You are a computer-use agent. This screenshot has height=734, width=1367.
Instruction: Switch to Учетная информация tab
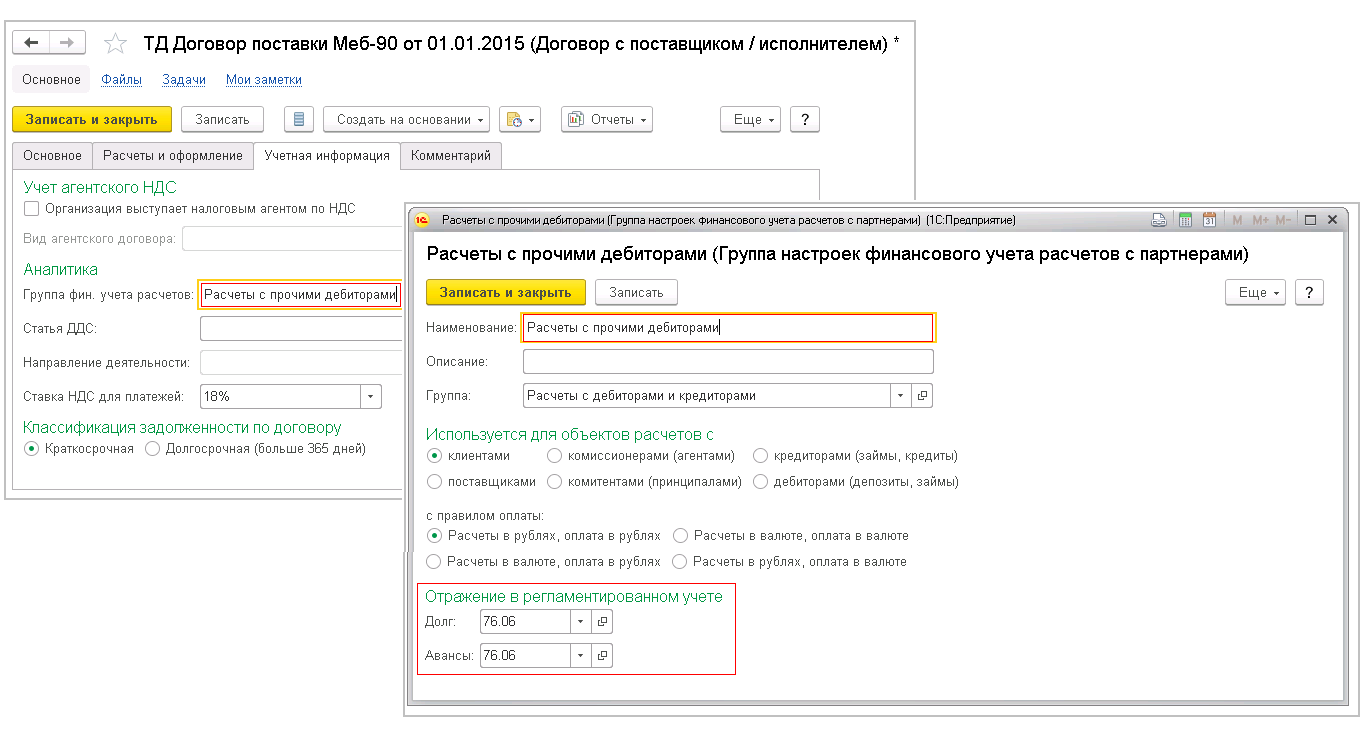(x=327, y=156)
